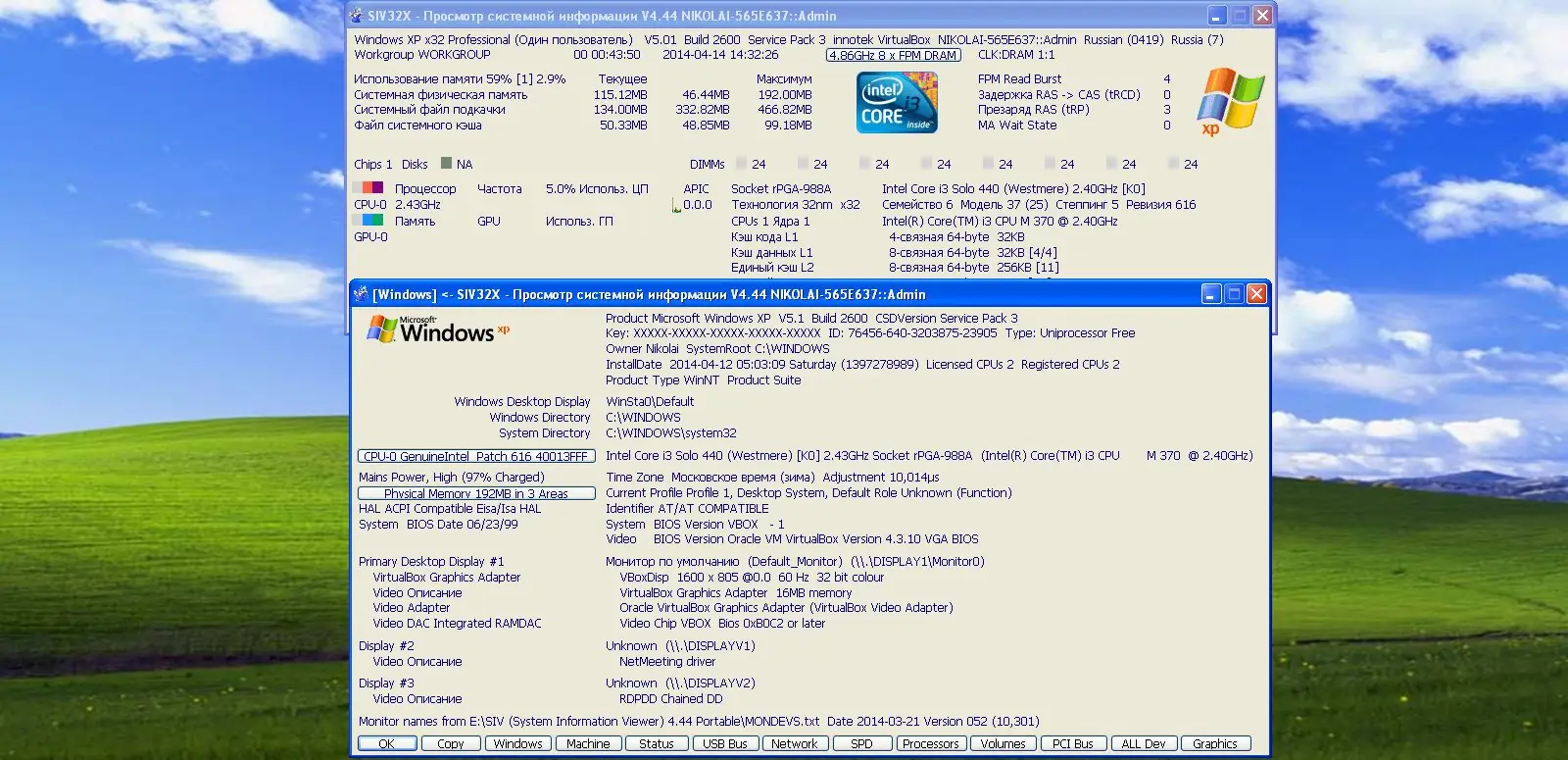Click the text 'Socket rPGA-988A' in SIV32X window
The width and height of the screenshot is (1568, 760).
pyautogui.click(x=781, y=189)
